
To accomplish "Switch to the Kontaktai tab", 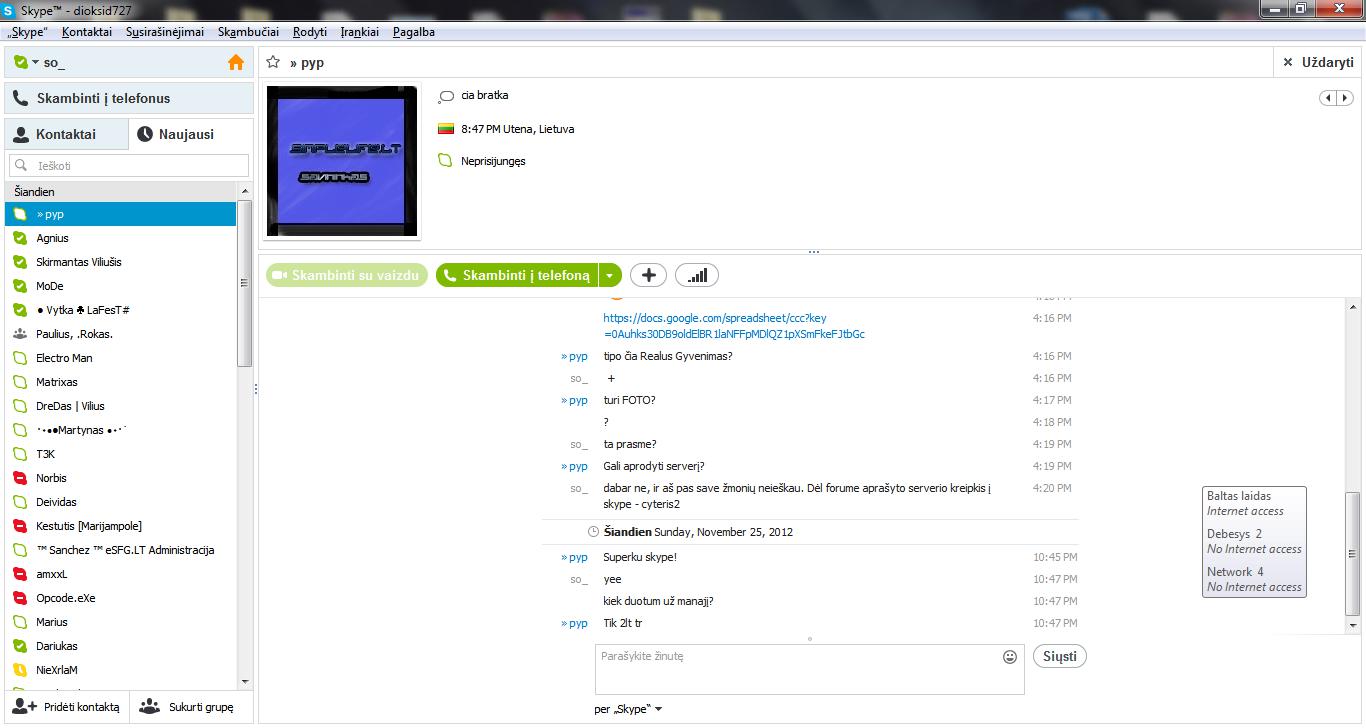I will pyautogui.click(x=66, y=134).
